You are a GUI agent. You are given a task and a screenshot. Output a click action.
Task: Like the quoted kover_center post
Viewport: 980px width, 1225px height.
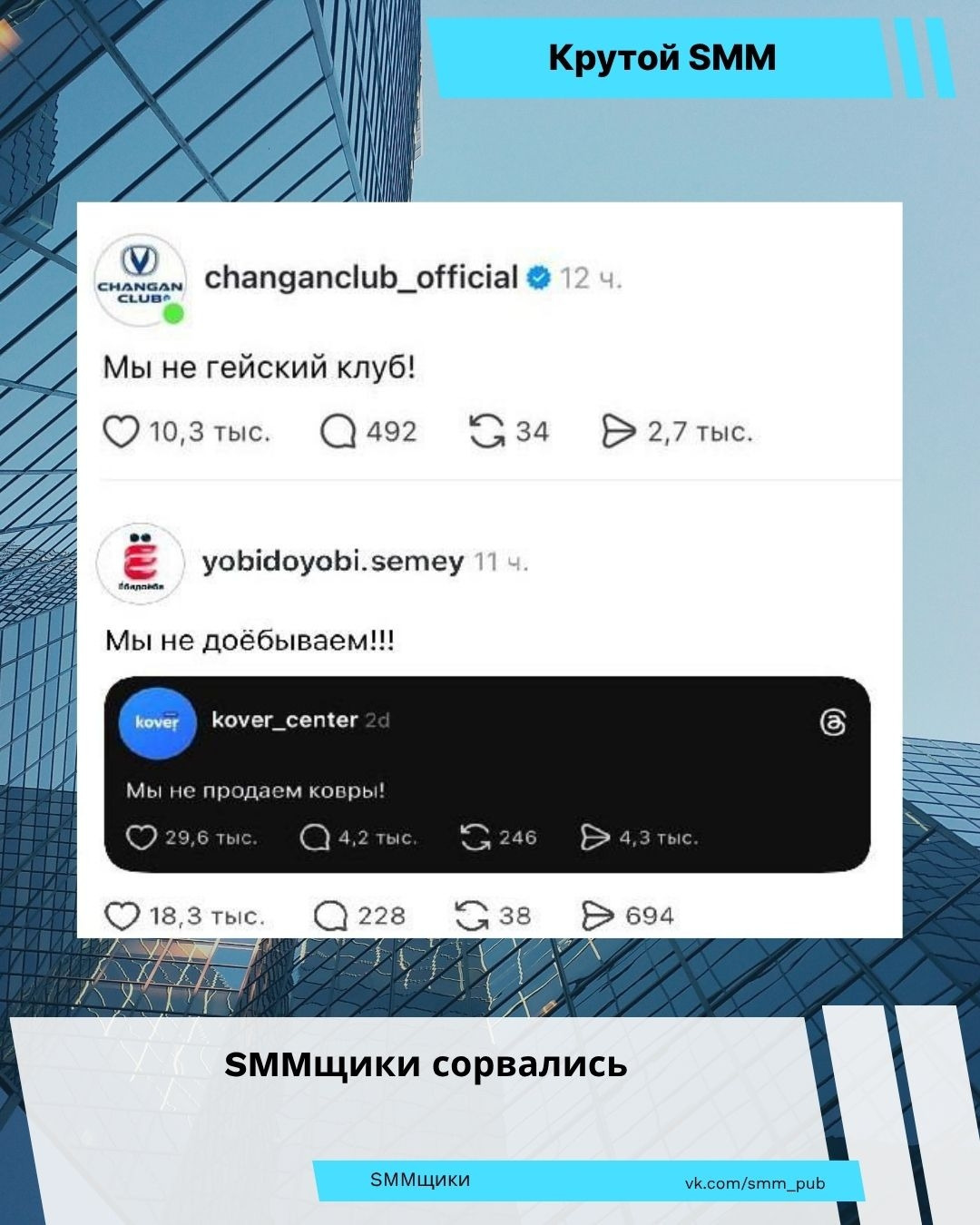tap(141, 837)
